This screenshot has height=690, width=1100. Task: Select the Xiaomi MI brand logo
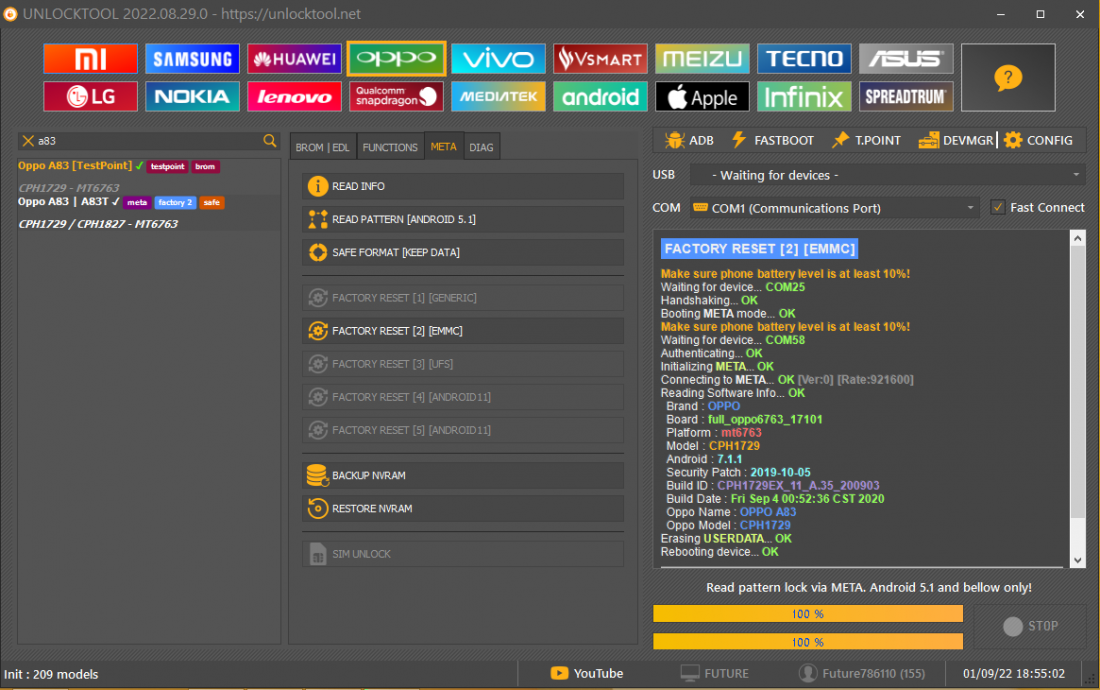click(x=90, y=59)
